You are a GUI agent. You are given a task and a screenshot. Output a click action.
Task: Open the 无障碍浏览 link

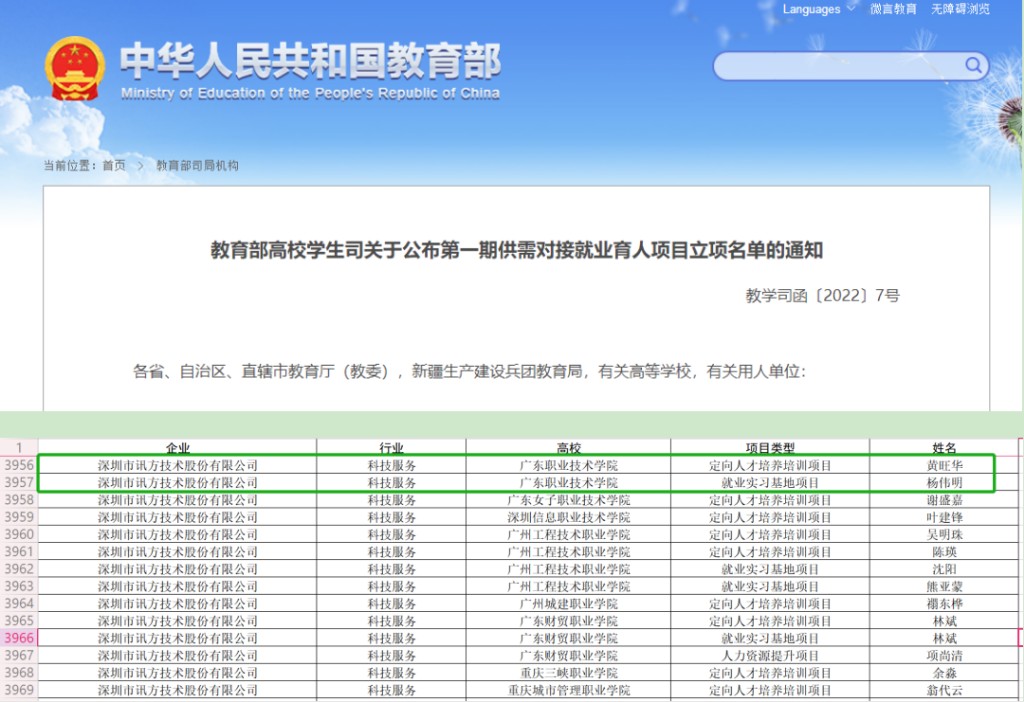pyautogui.click(x=960, y=9)
